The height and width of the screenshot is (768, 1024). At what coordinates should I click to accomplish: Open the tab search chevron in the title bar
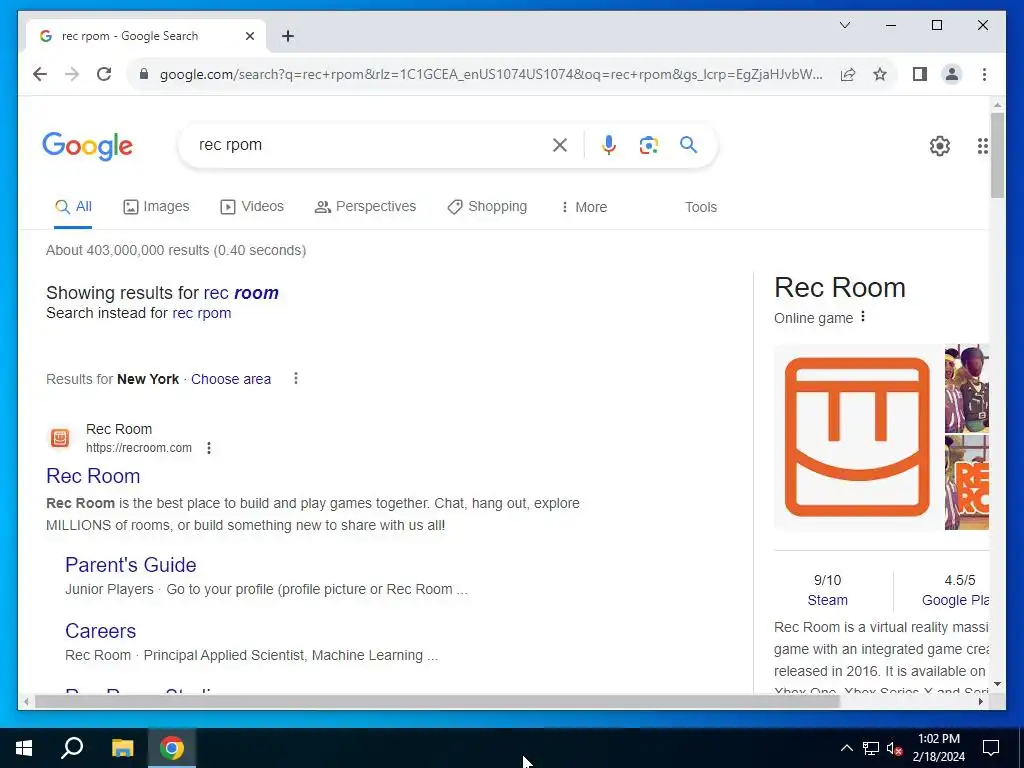coord(844,25)
